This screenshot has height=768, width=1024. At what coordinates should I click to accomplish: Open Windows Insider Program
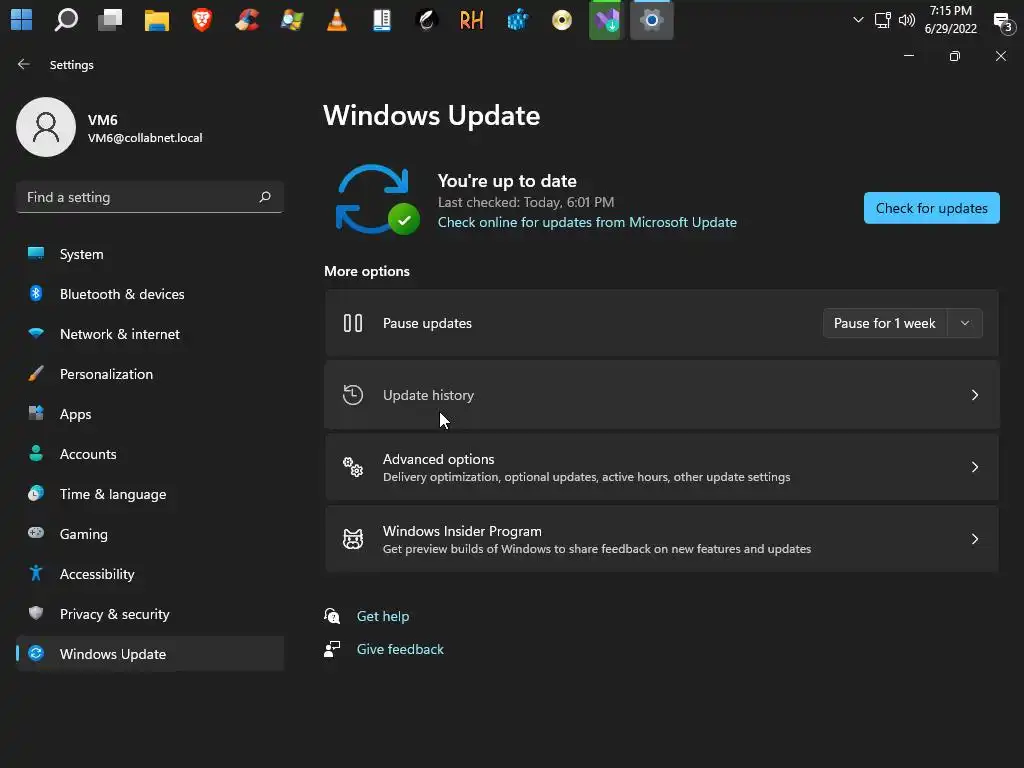pyautogui.click(x=662, y=539)
